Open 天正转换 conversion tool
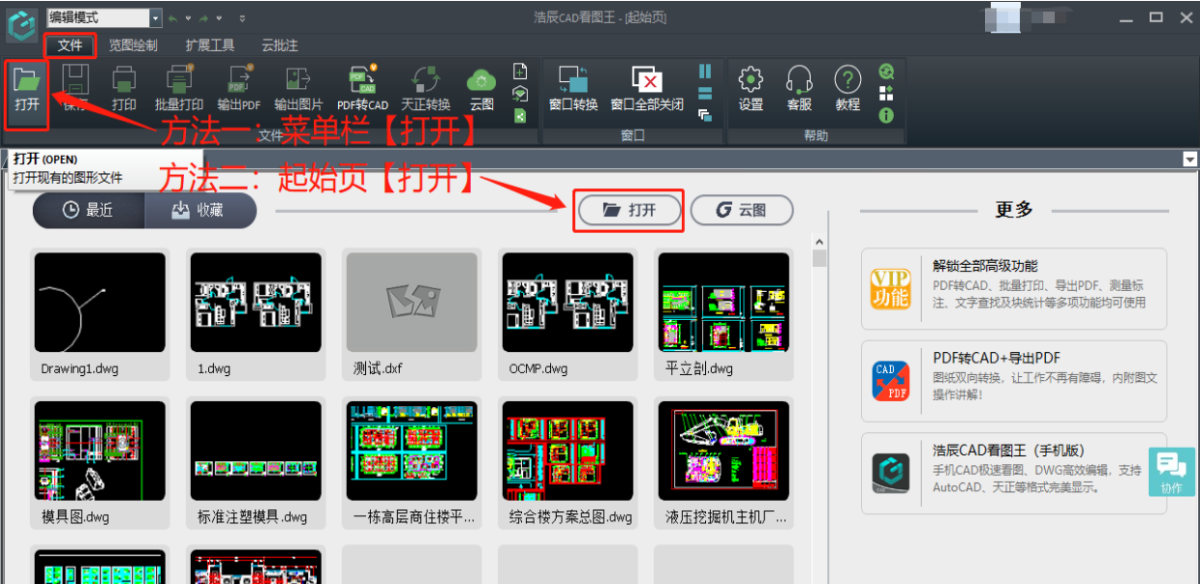The height and width of the screenshot is (584, 1200). click(x=426, y=88)
